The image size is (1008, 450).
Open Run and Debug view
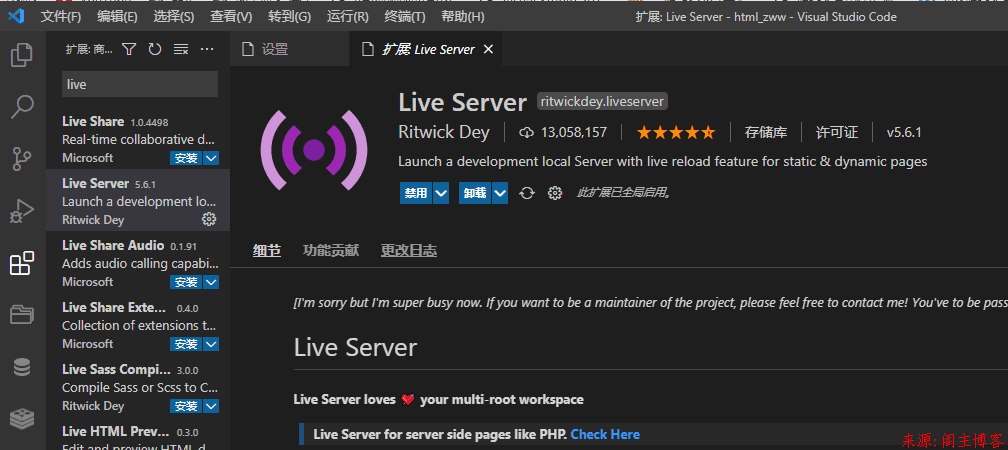tap(22, 211)
